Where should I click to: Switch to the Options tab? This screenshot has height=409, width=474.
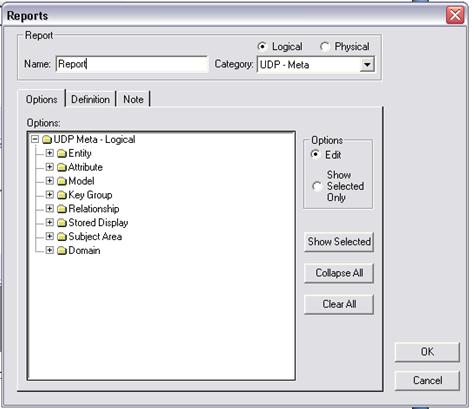point(42,99)
